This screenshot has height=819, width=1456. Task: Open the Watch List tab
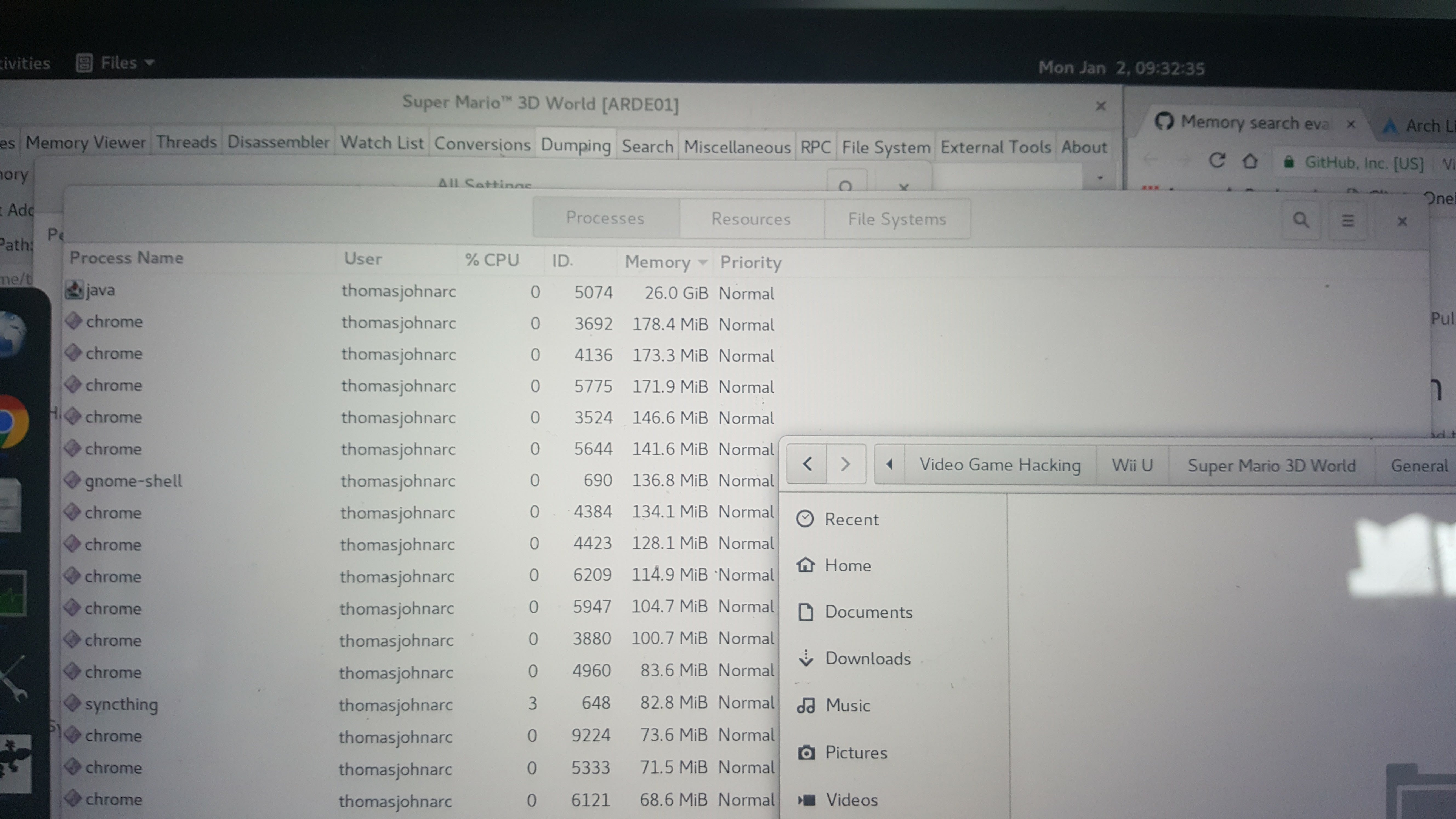(x=382, y=143)
